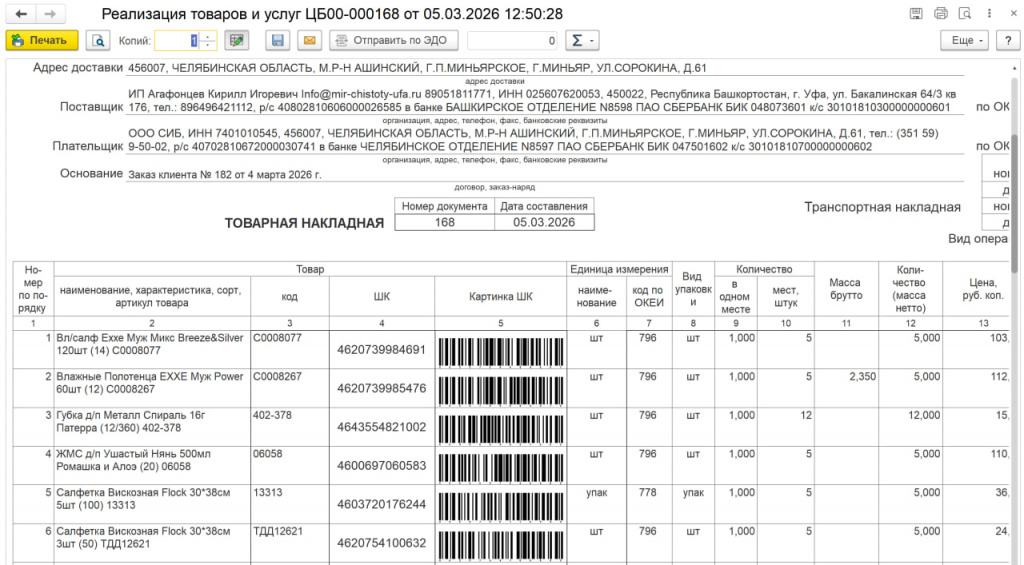Select Губка д/п Металл Спираль name cell
Viewport: 1024px width, 565px height.
click(152, 427)
